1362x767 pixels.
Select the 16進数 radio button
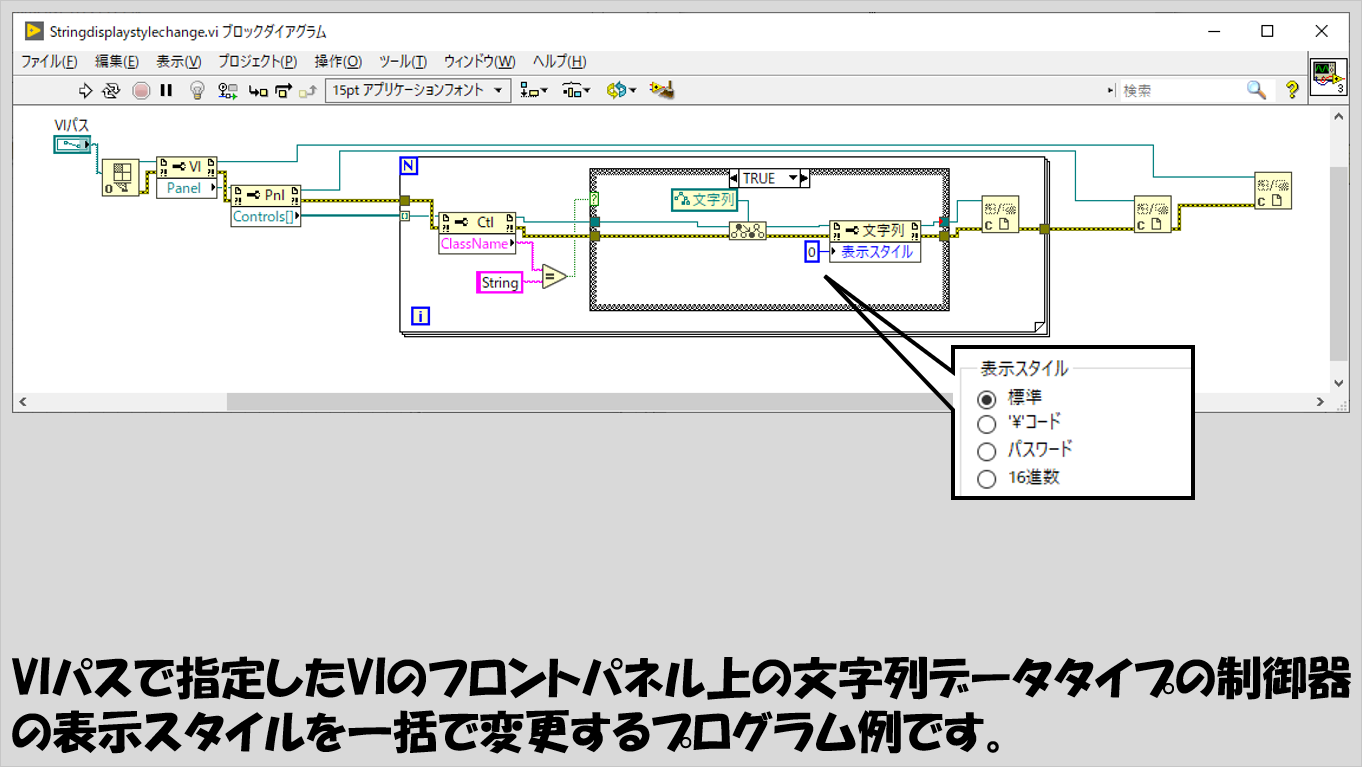[987, 478]
